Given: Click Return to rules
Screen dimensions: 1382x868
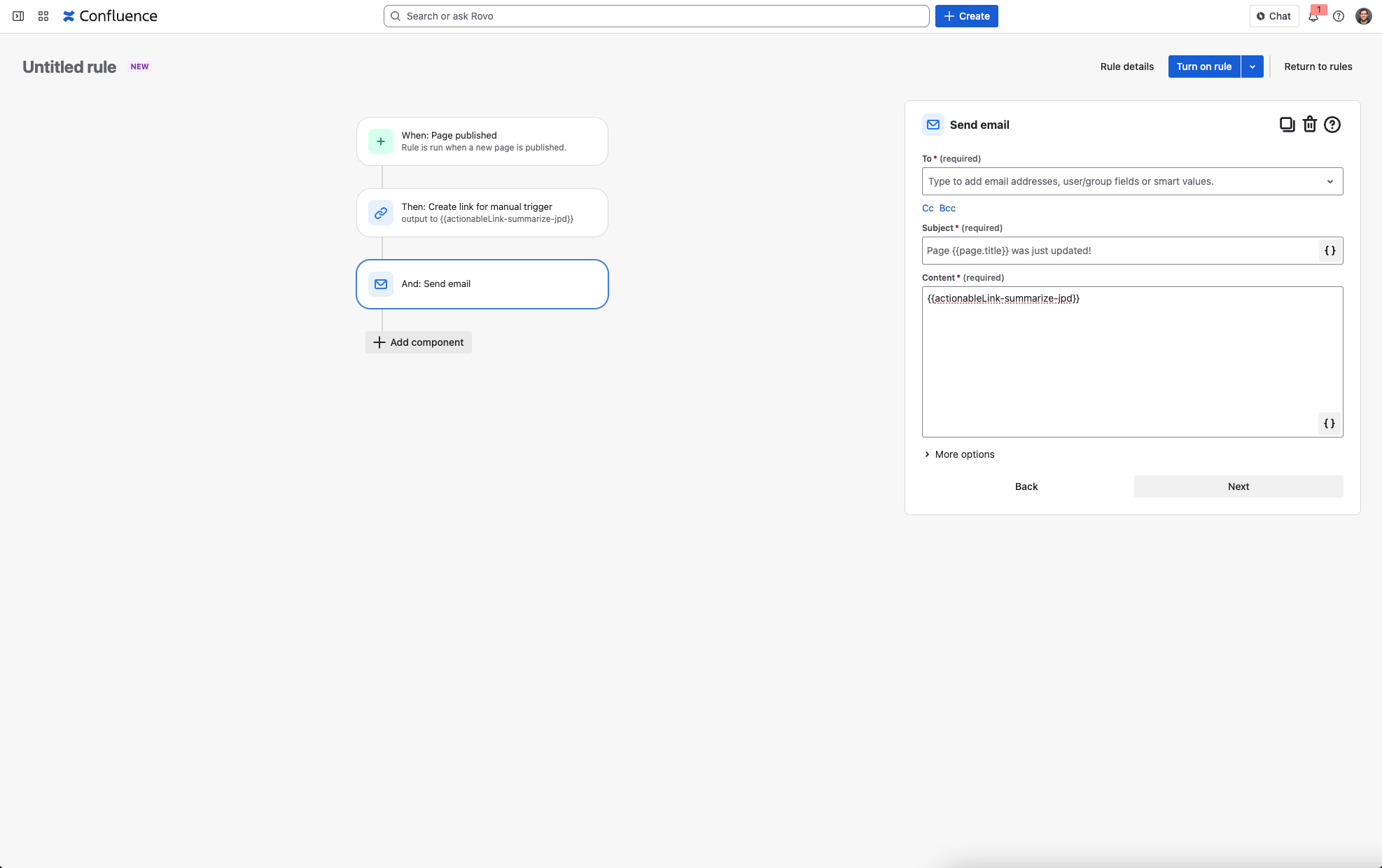Looking at the screenshot, I should [1318, 66].
